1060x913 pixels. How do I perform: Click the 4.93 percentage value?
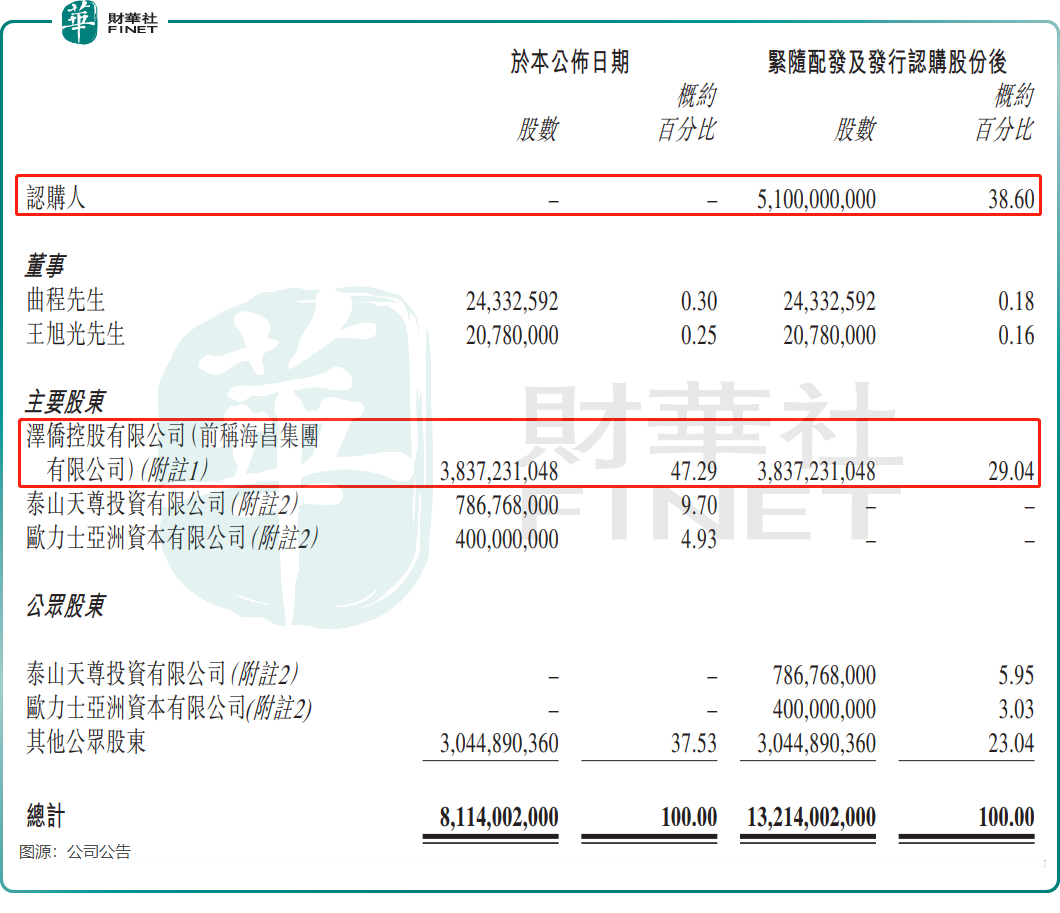coord(699,539)
